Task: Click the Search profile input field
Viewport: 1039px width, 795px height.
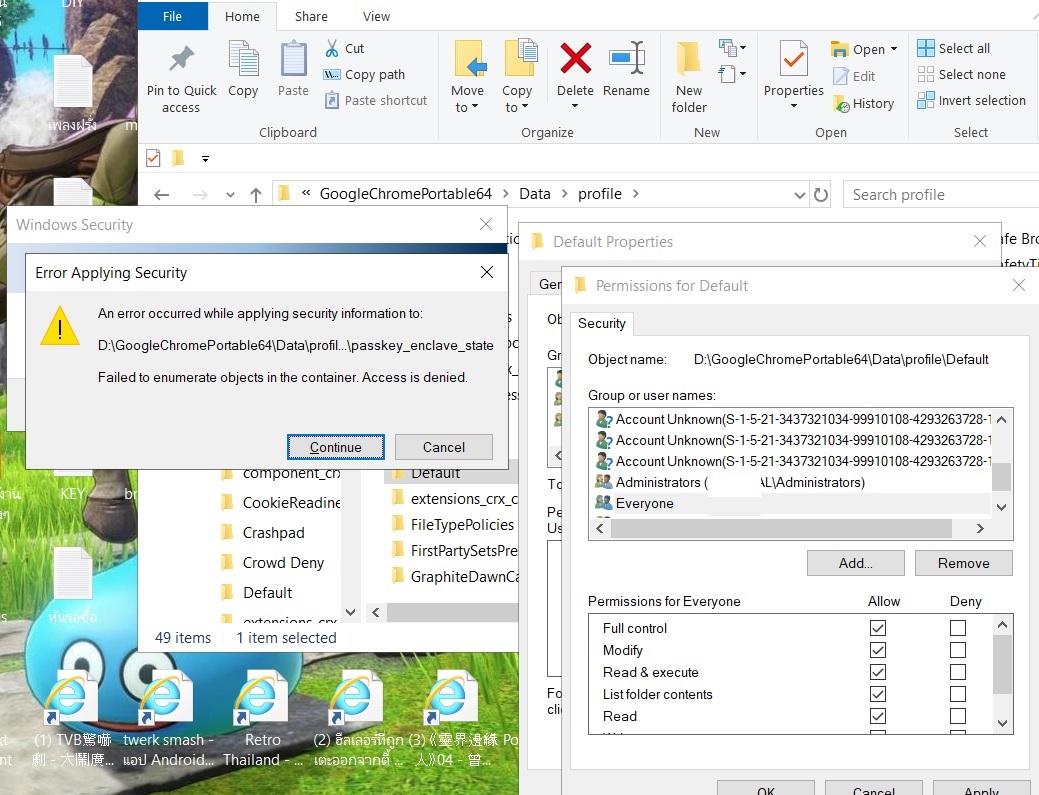Action: (941, 195)
